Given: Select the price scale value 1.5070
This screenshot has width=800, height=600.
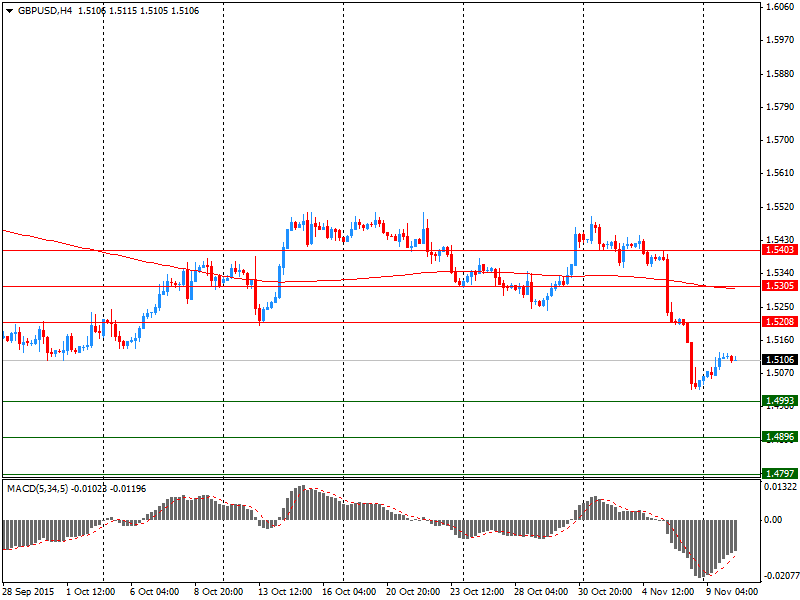Looking at the screenshot, I should pos(781,373).
